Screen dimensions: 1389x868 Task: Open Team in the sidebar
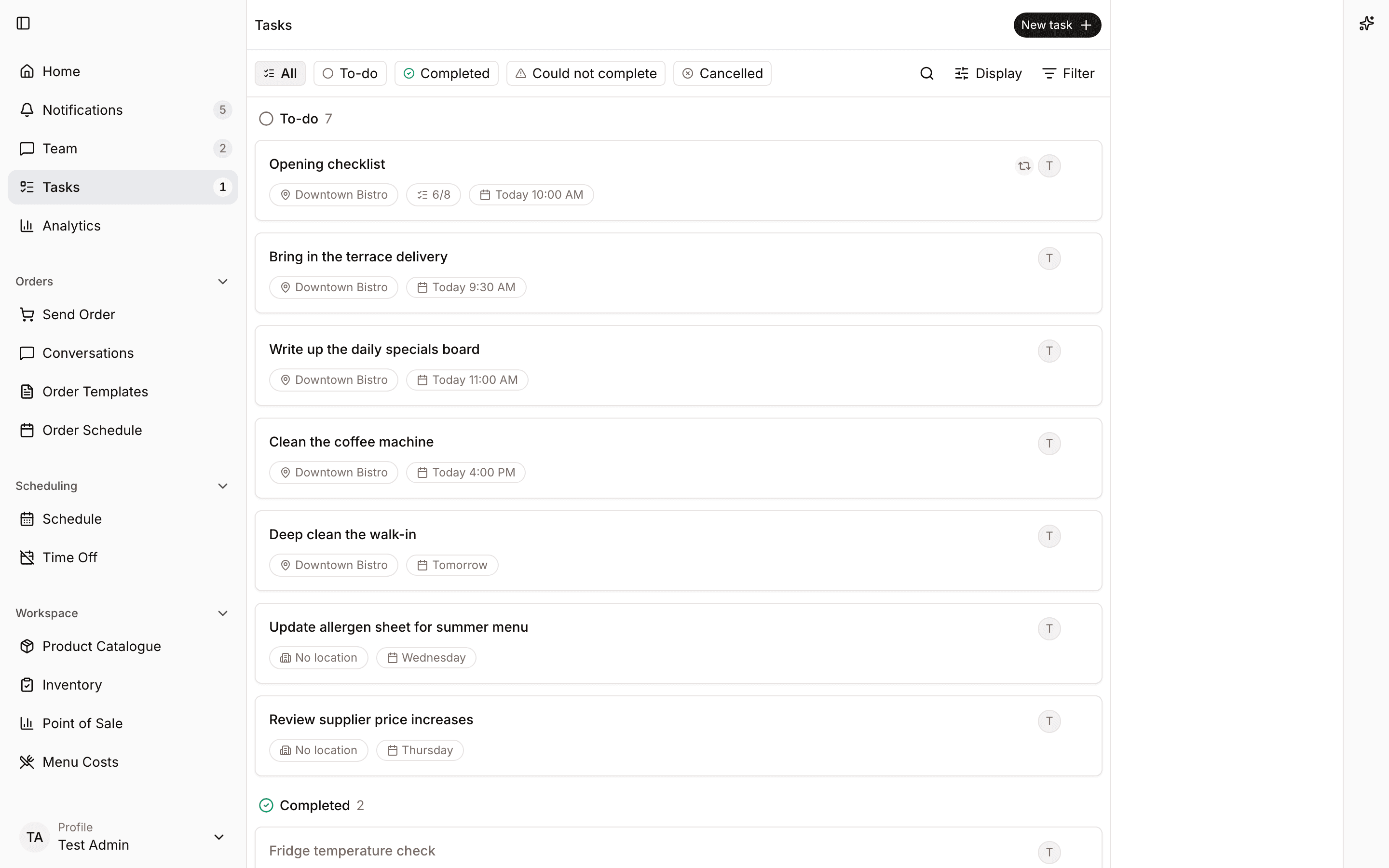click(123, 148)
